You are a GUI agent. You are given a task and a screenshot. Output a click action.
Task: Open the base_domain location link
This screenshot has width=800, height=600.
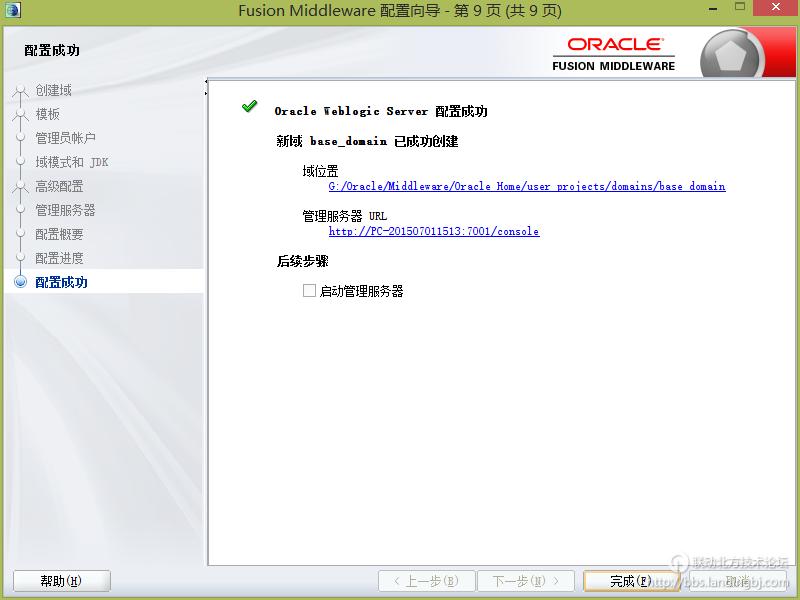coord(526,187)
